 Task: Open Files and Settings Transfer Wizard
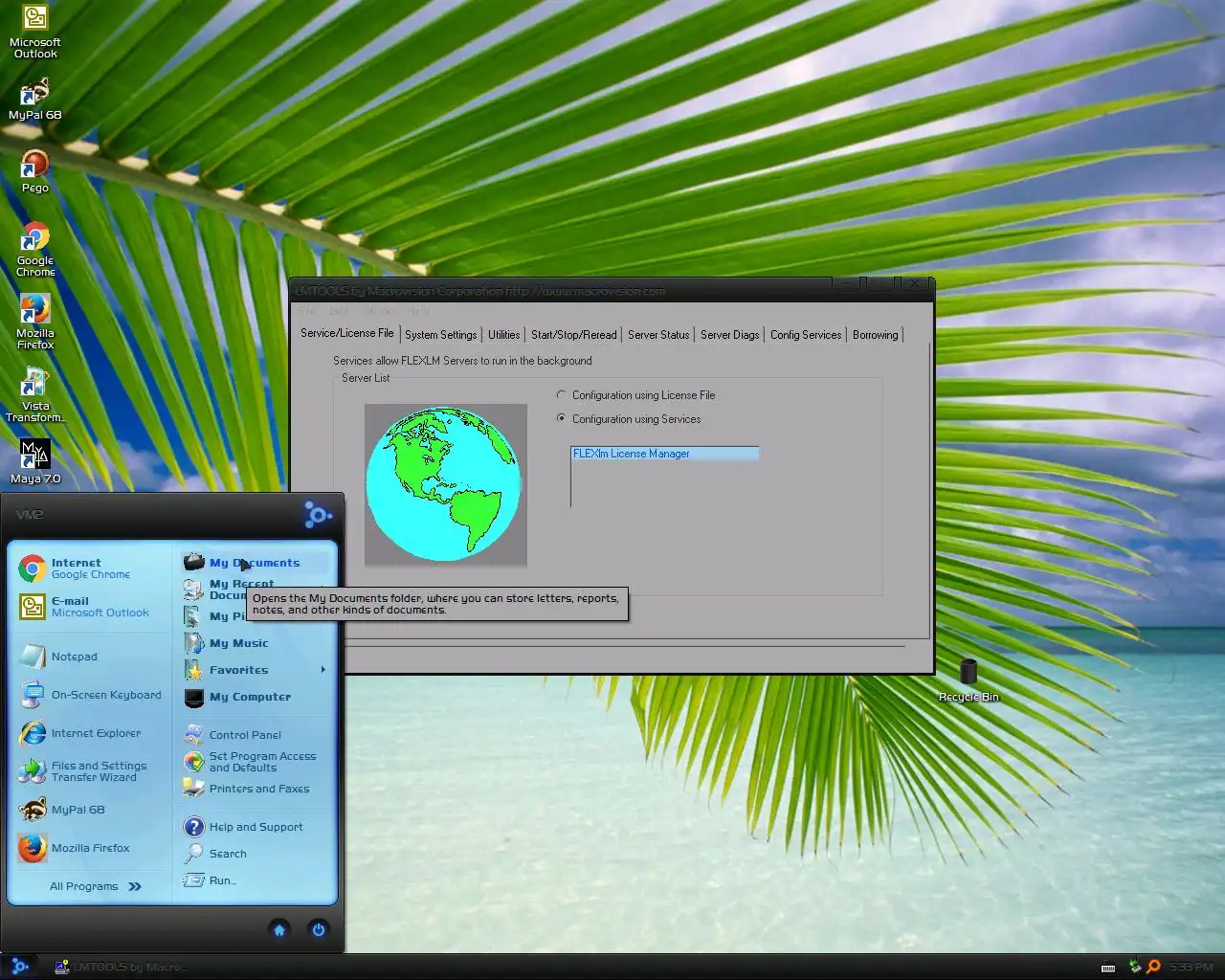coord(90,771)
